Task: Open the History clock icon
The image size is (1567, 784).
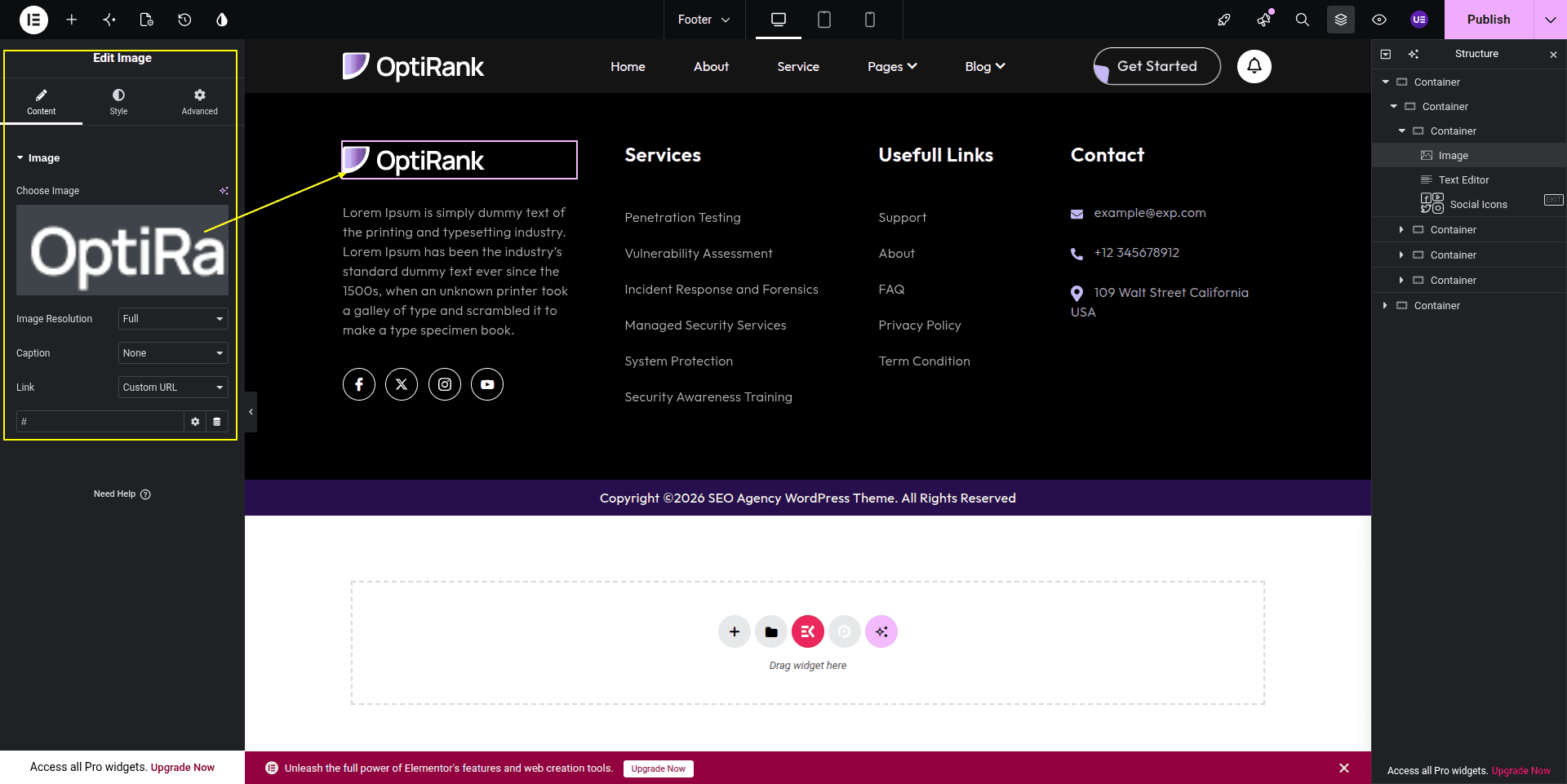Action: [x=184, y=20]
